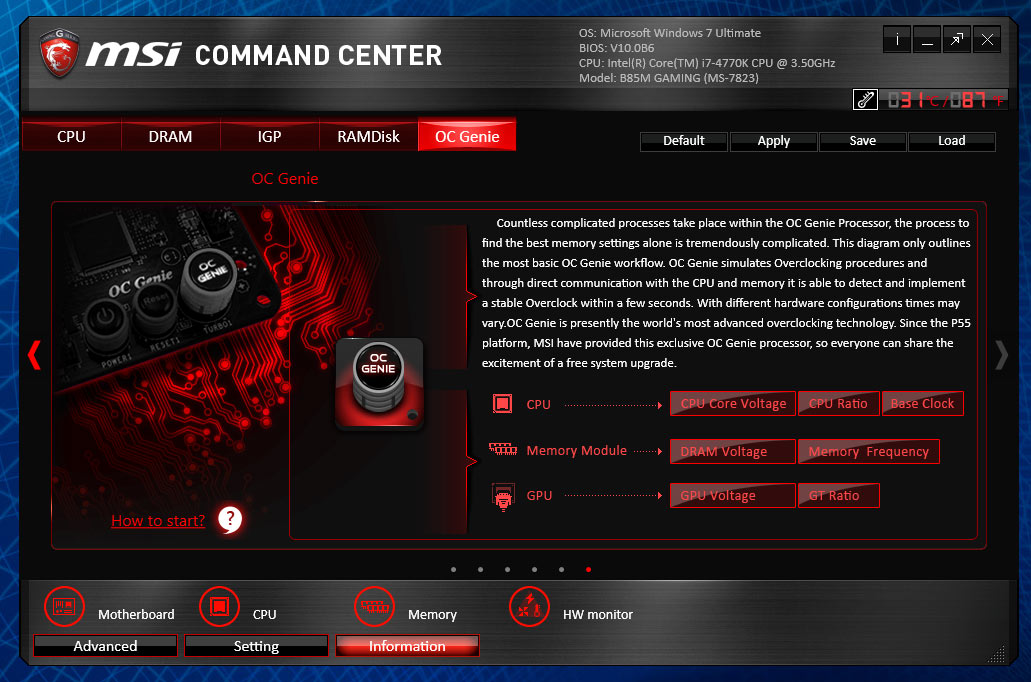This screenshot has width=1031, height=682.
Task: Click the question mark help icon
Action: tap(230, 520)
